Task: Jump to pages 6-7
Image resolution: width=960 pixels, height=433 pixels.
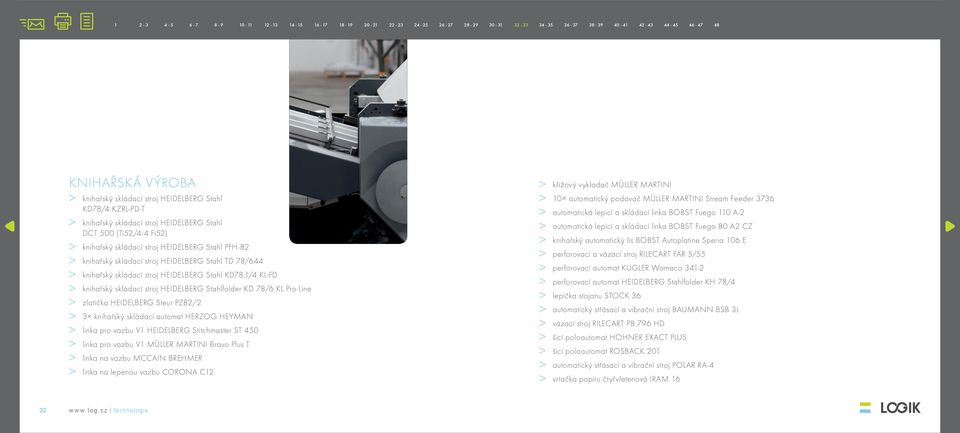Action: pyautogui.click(x=193, y=25)
